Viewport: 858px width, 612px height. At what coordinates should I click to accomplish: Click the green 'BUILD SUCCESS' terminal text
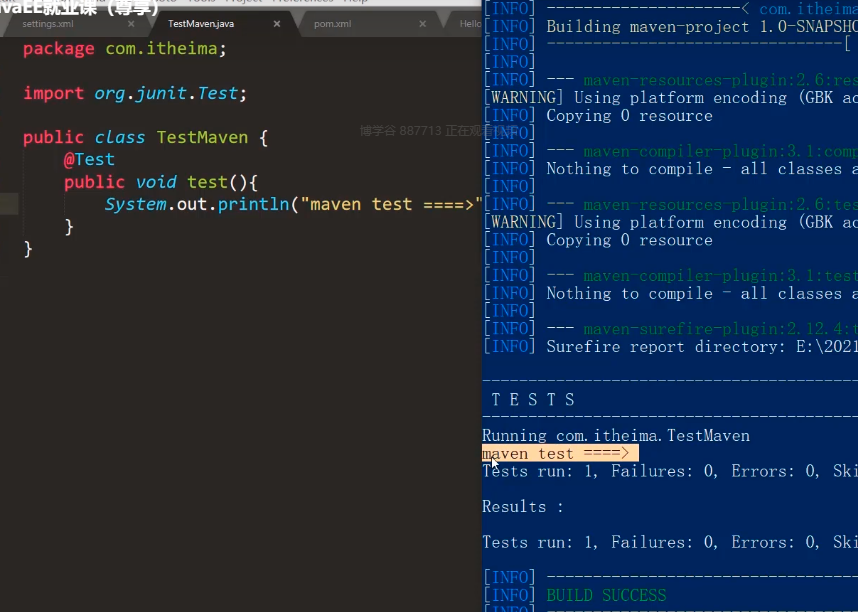pyautogui.click(x=606, y=595)
